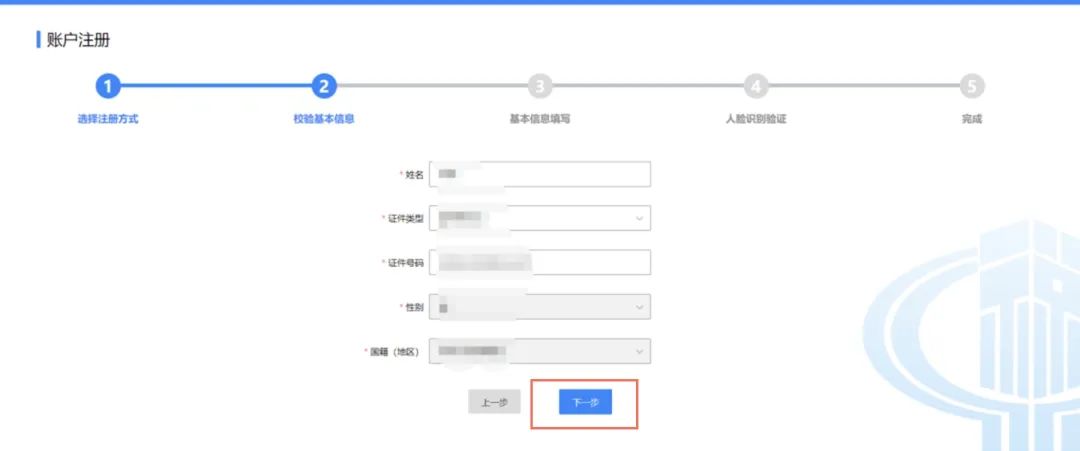Image resolution: width=1080 pixels, height=451 pixels.
Task: Click the 账户注册 page heading
Action: pyautogui.click(x=78, y=40)
